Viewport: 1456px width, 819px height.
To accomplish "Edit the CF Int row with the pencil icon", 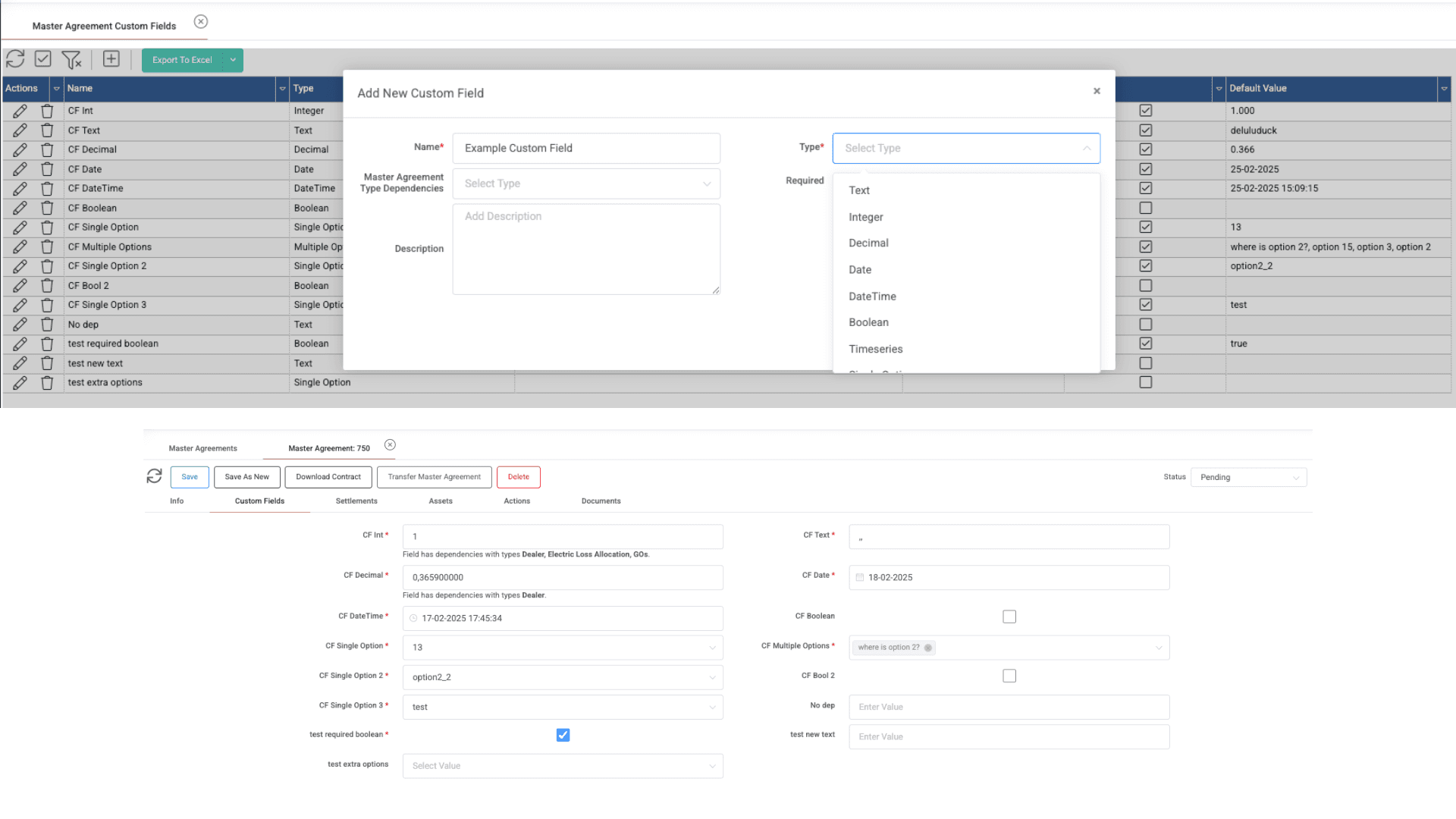I will click(x=20, y=111).
